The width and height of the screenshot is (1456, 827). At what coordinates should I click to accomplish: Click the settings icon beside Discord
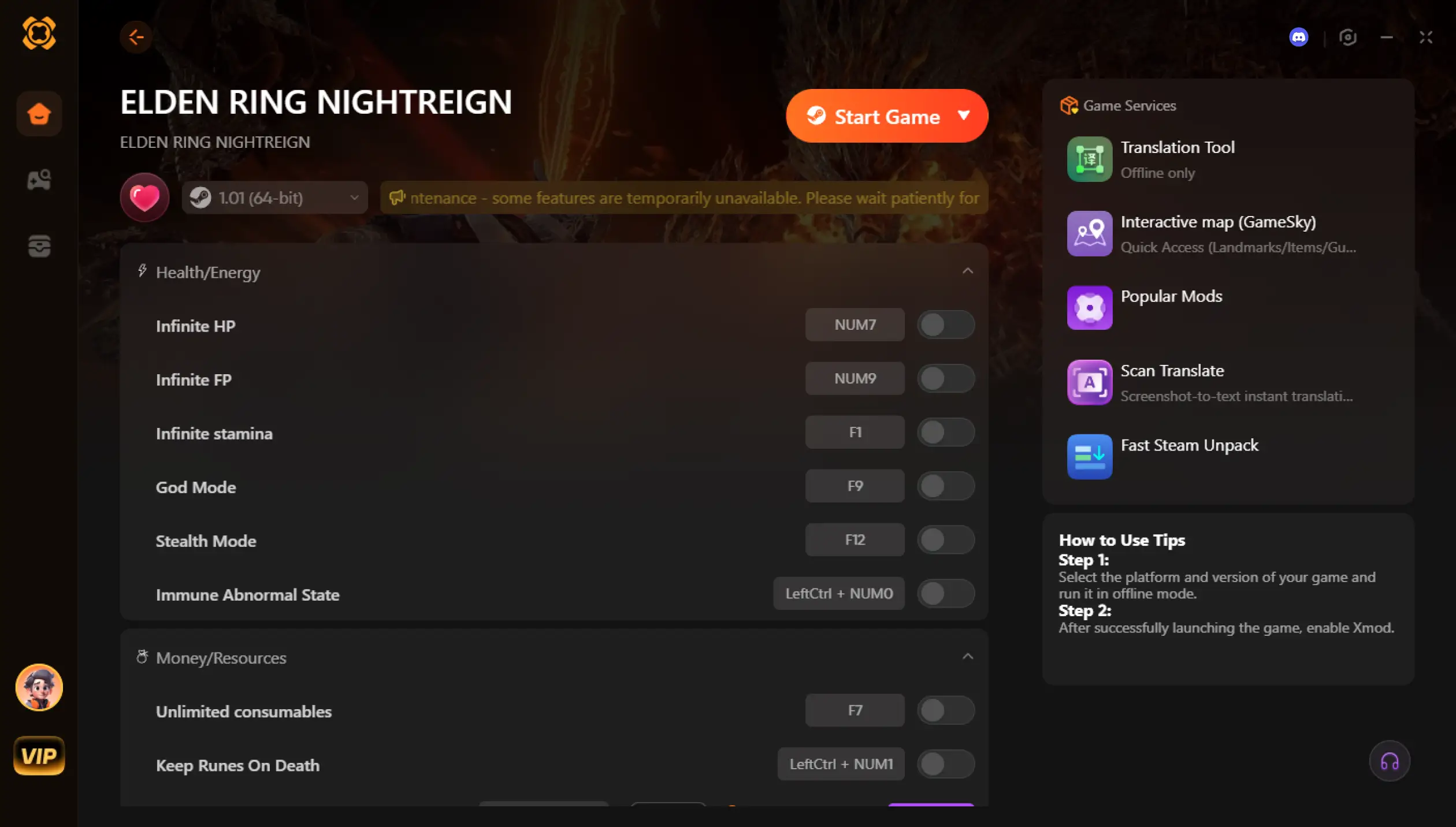[x=1347, y=38]
